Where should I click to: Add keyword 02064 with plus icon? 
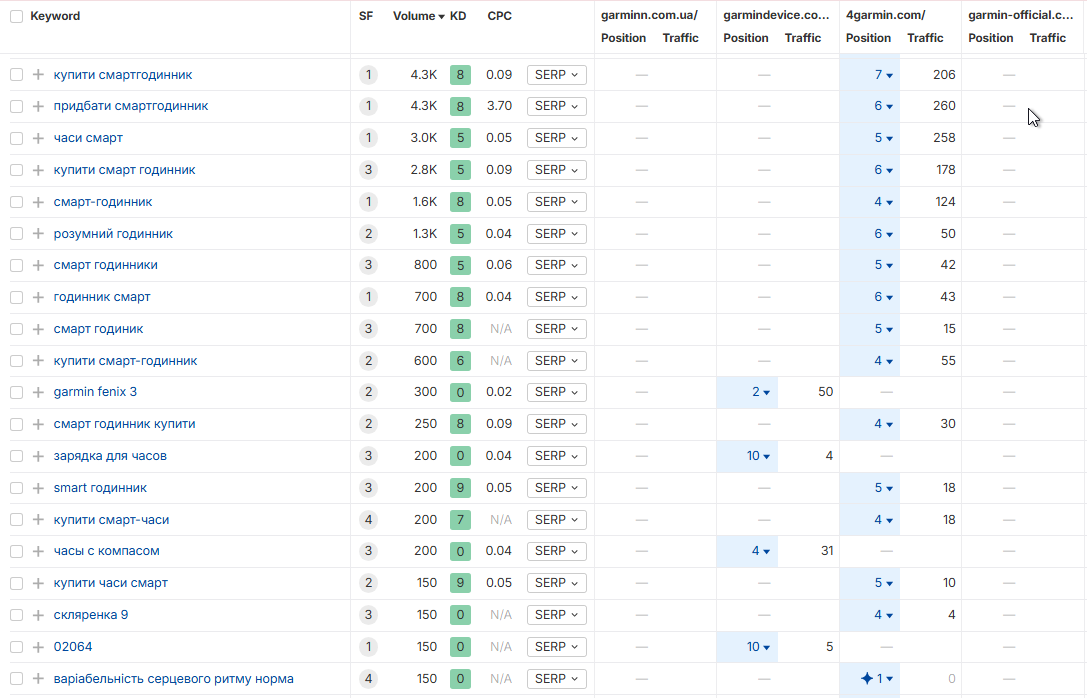click(38, 647)
